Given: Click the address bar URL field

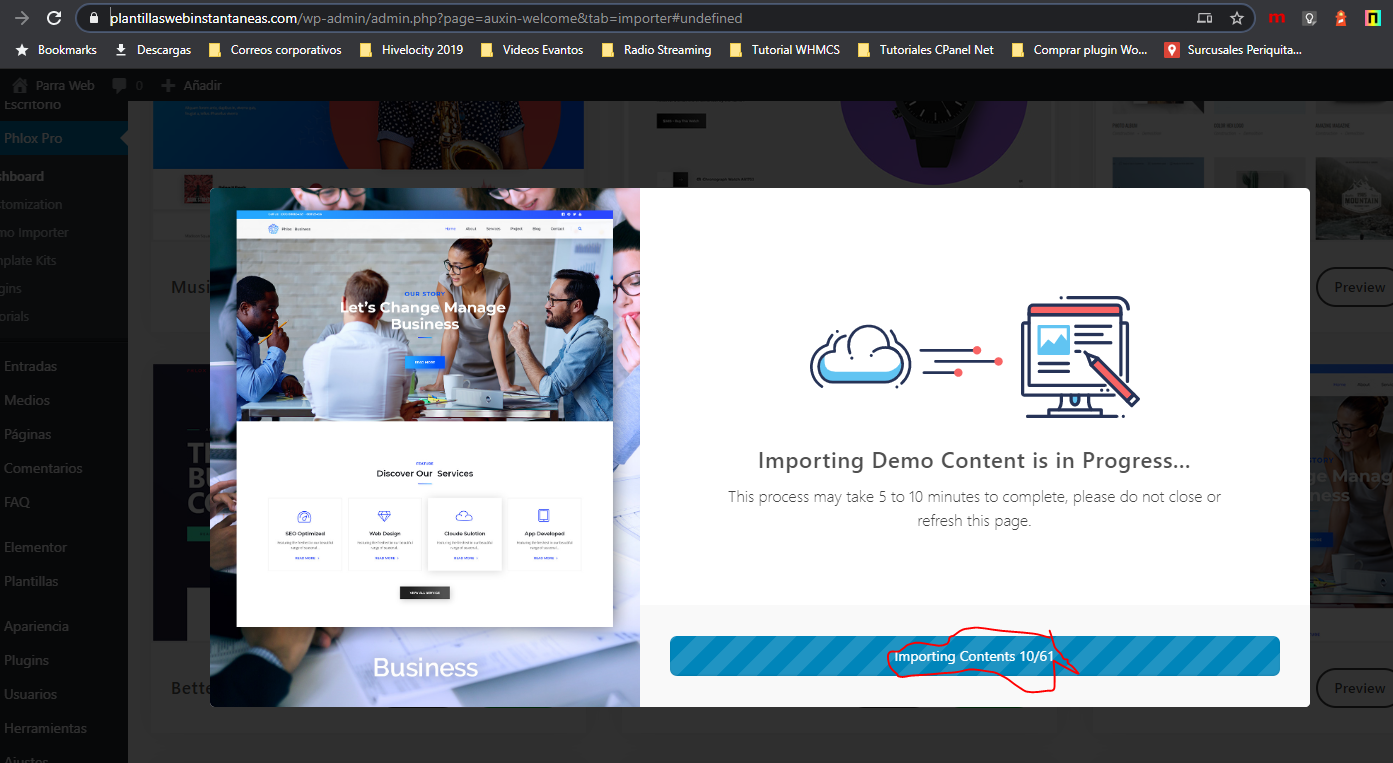Looking at the screenshot, I should (x=640, y=18).
